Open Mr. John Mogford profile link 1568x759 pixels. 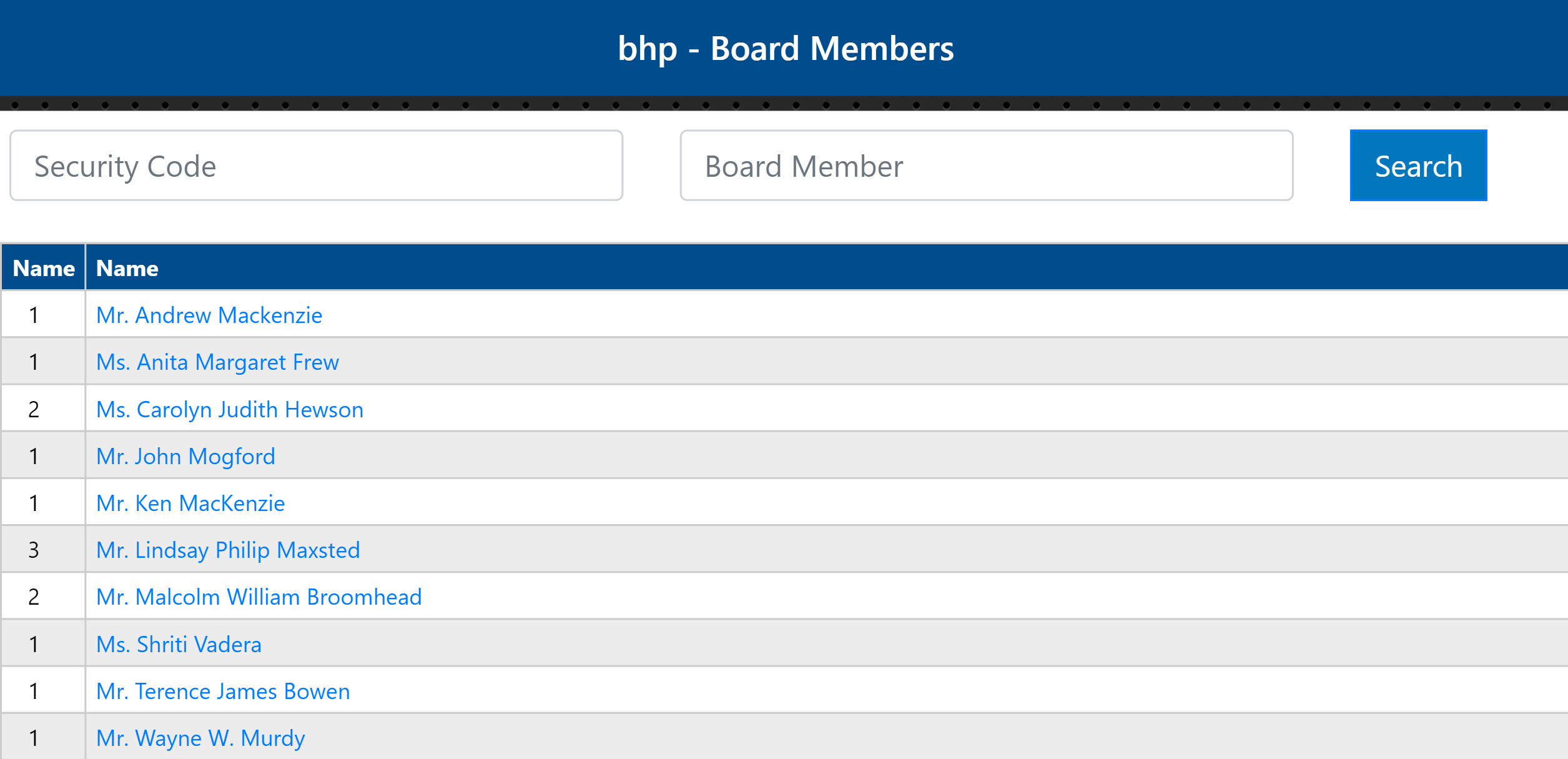[x=185, y=456]
